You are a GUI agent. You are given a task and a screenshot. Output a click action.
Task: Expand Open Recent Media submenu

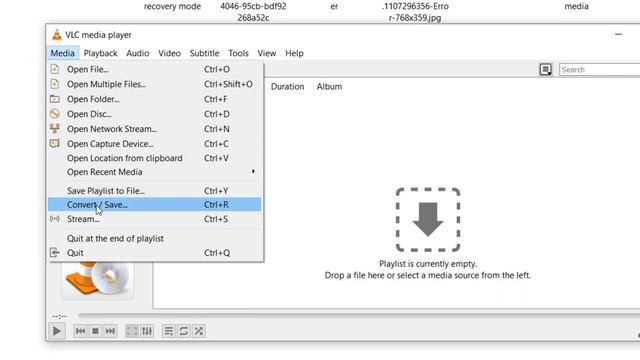155,172
